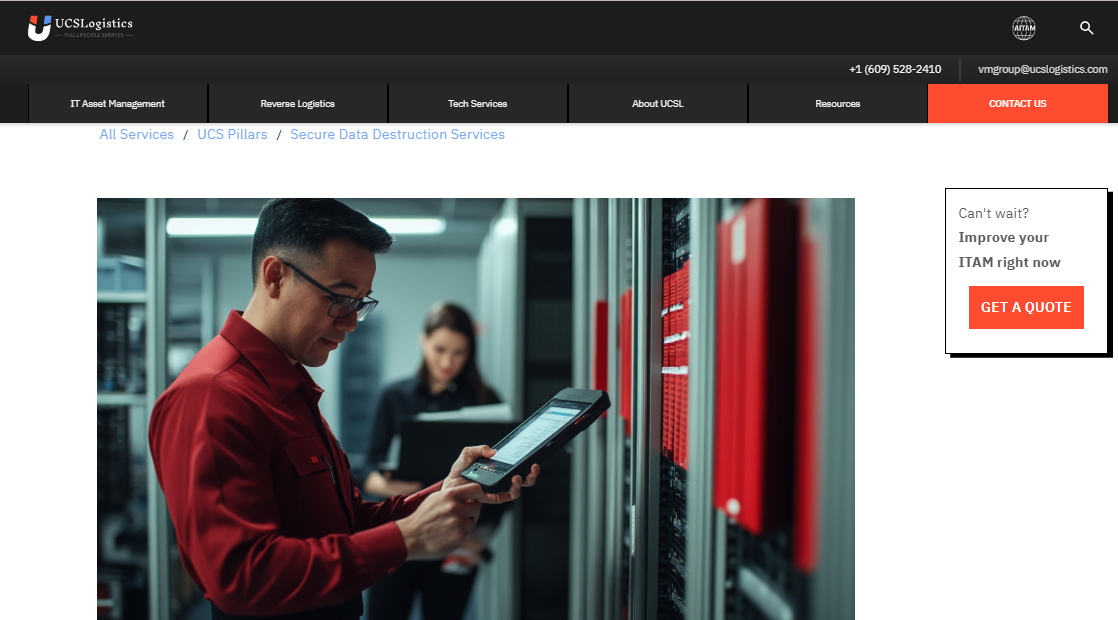The width and height of the screenshot is (1118, 620).
Task: Click the vmgroup@ucslogistics.com email link
Action: tap(1042, 70)
